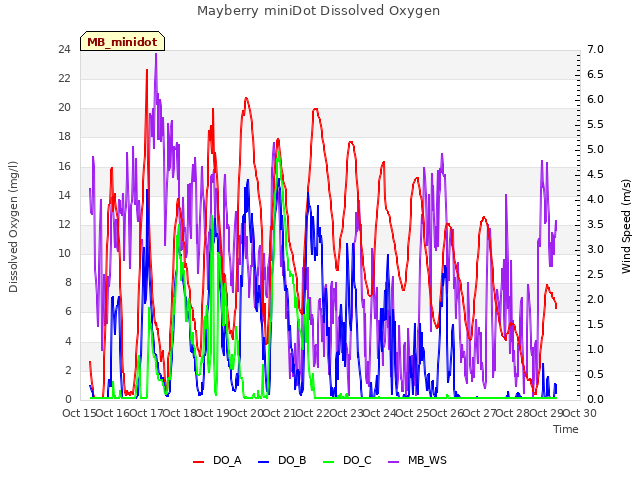Click the Oct 30 date tick label
The width and height of the screenshot is (640, 480).
tap(580, 413)
